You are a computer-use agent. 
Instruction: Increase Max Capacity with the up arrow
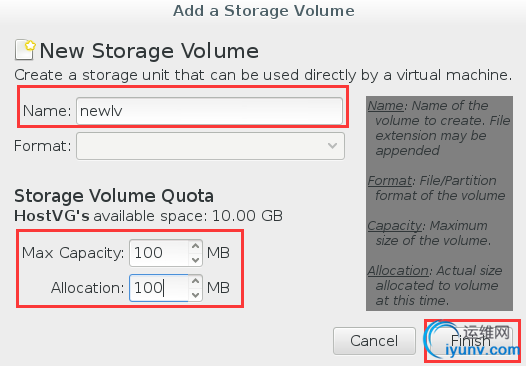[195, 247]
